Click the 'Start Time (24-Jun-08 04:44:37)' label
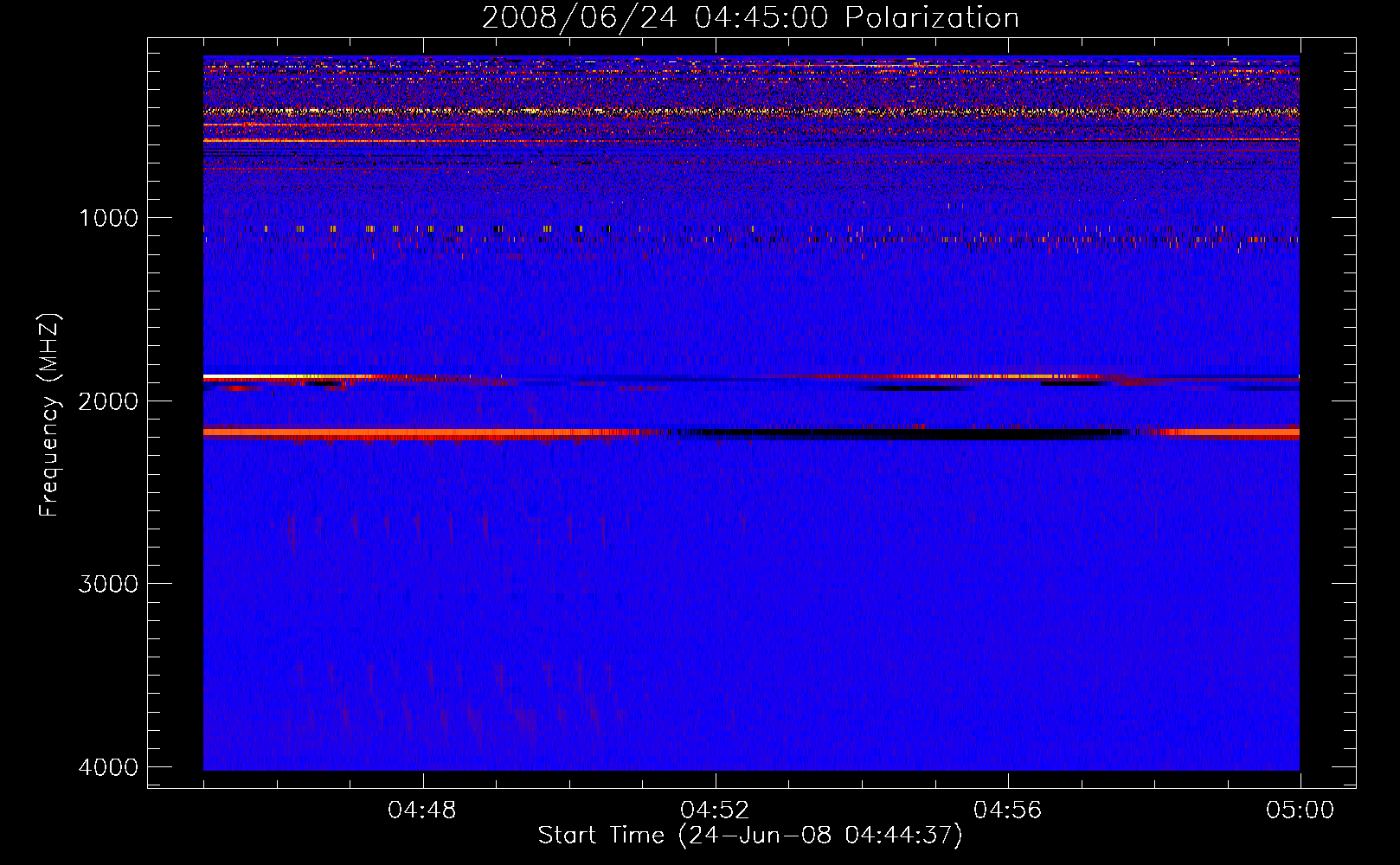 [750, 836]
